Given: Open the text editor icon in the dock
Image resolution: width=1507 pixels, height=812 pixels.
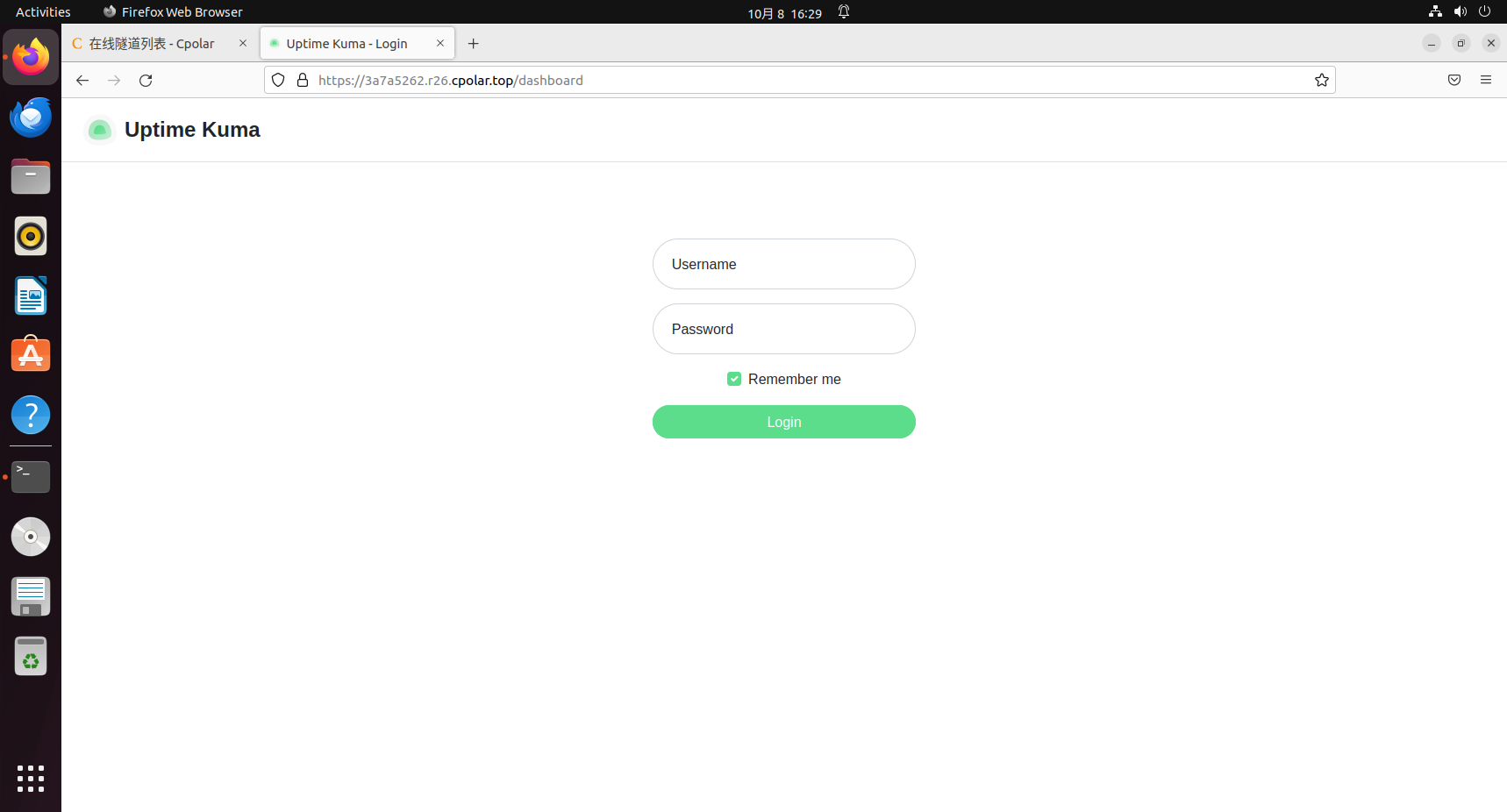Looking at the screenshot, I should pos(31,596).
